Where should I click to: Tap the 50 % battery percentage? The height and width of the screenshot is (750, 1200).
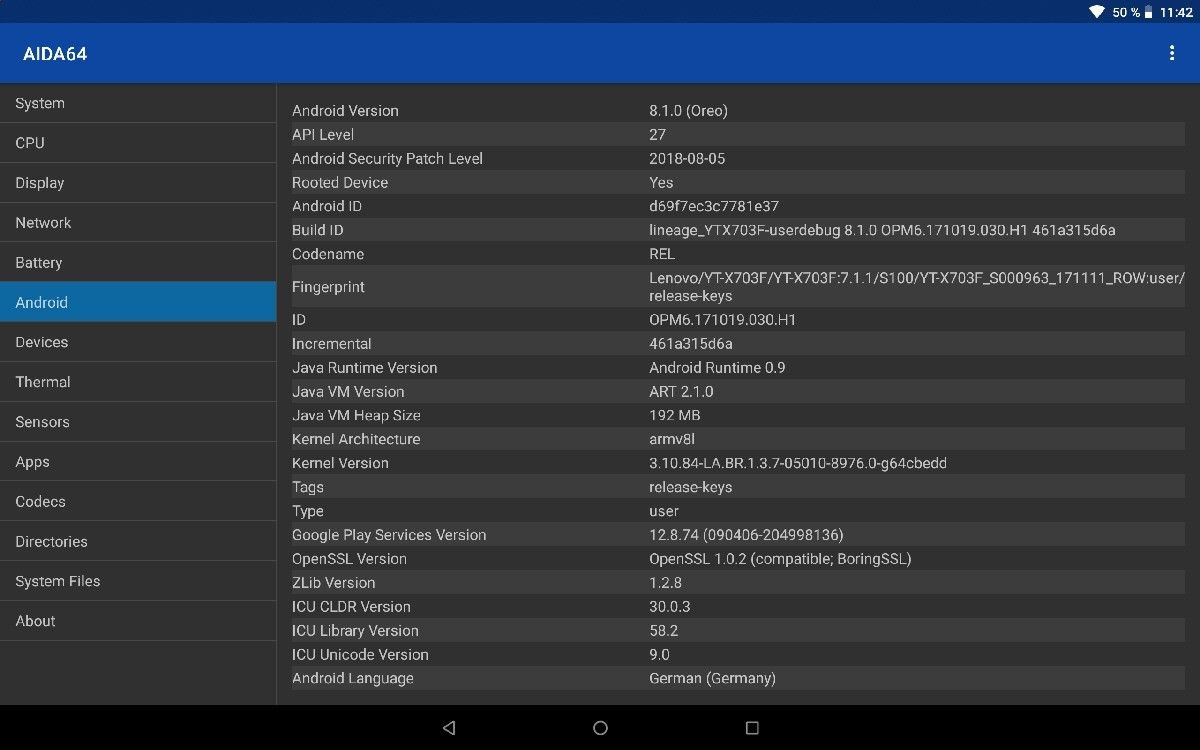click(x=1126, y=12)
